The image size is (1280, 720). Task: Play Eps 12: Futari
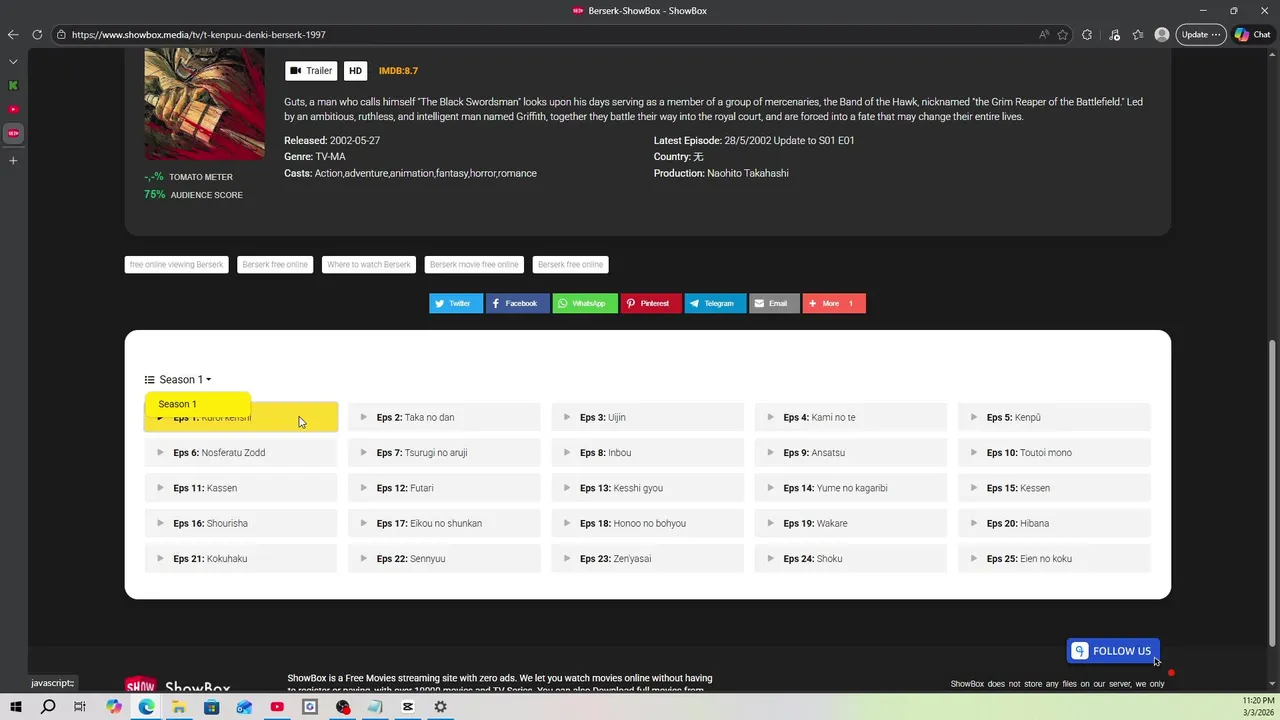445,488
